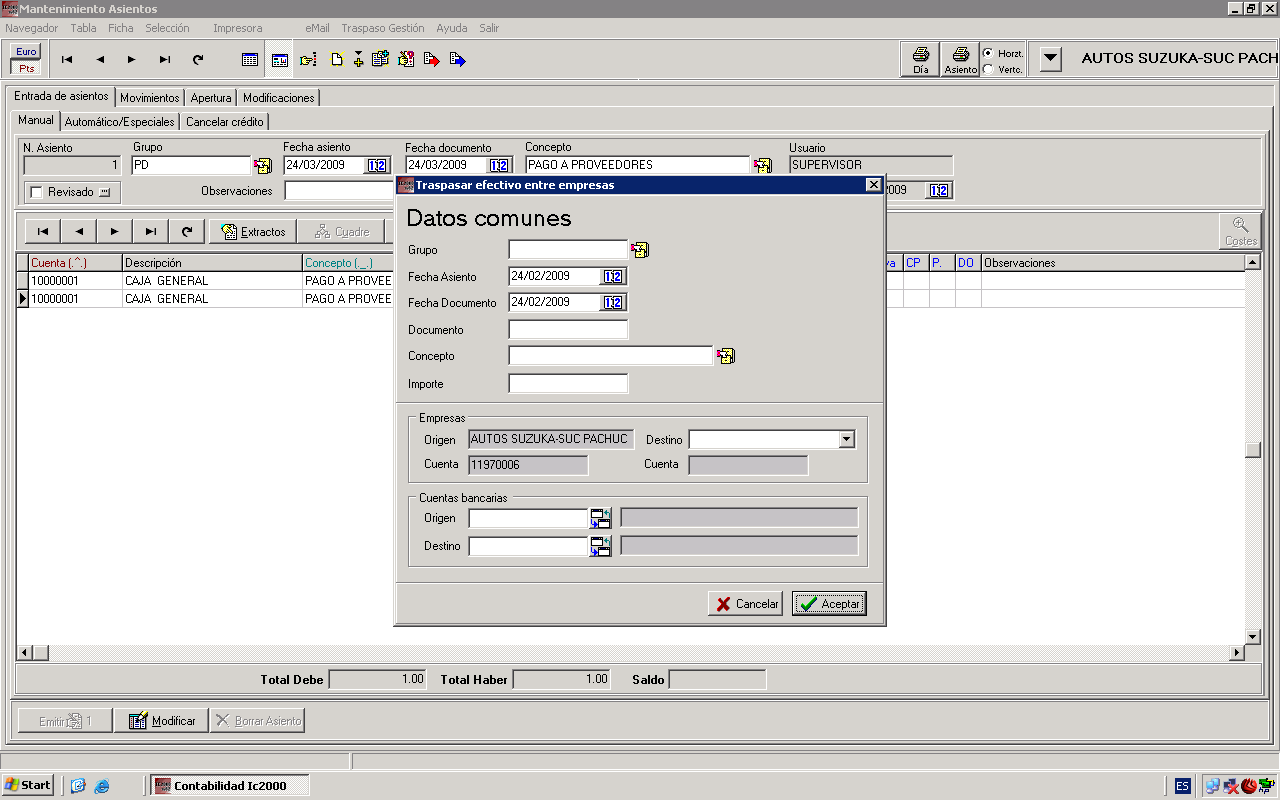The height and width of the screenshot is (800, 1280).
Task: Open the Cancelar crédito sub-tab
Action: 225,122
